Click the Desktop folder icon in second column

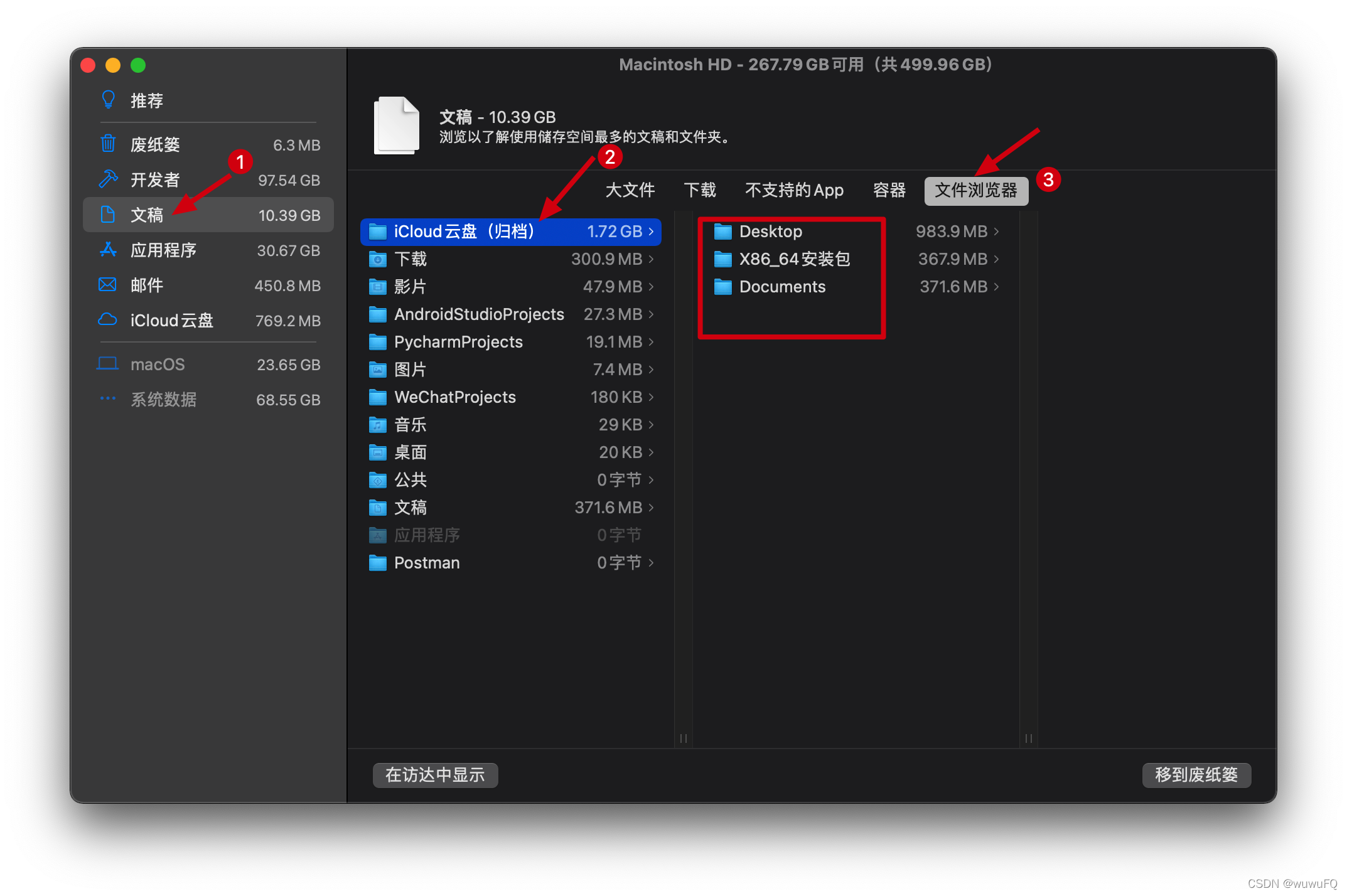click(x=722, y=232)
